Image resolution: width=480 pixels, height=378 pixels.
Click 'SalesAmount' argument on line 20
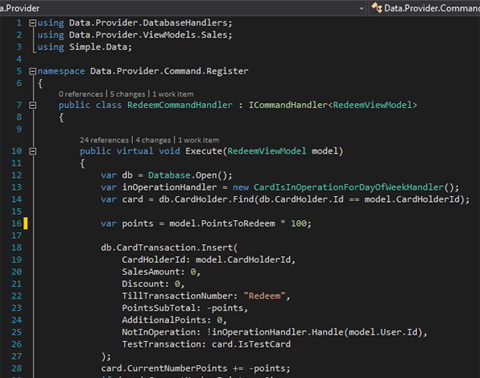pos(151,272)
